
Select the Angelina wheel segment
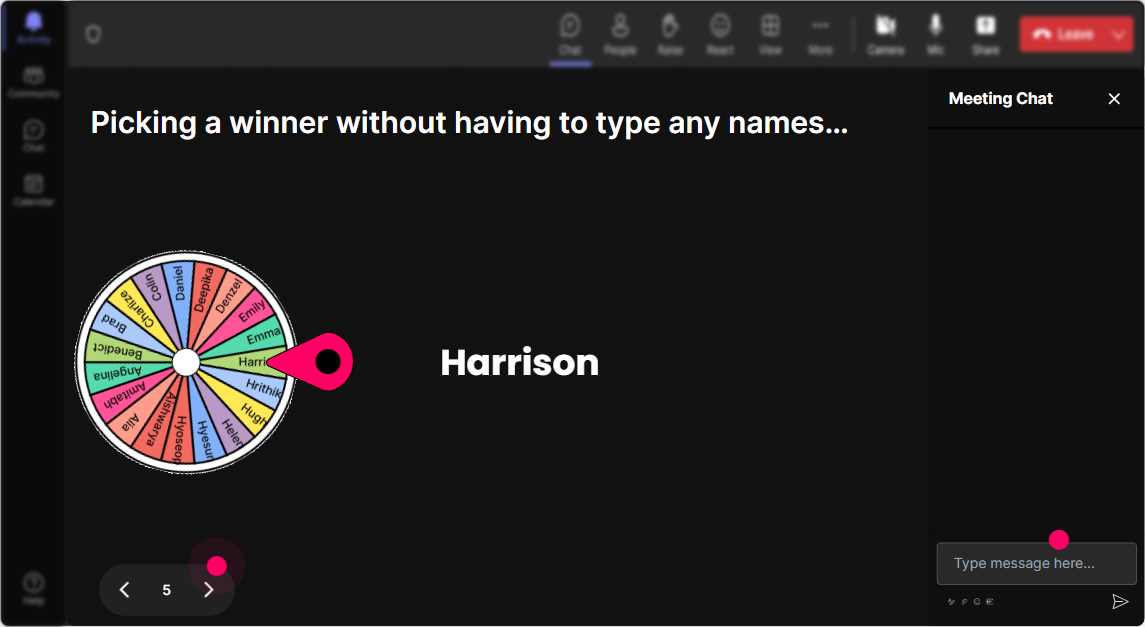pos(118,374)
